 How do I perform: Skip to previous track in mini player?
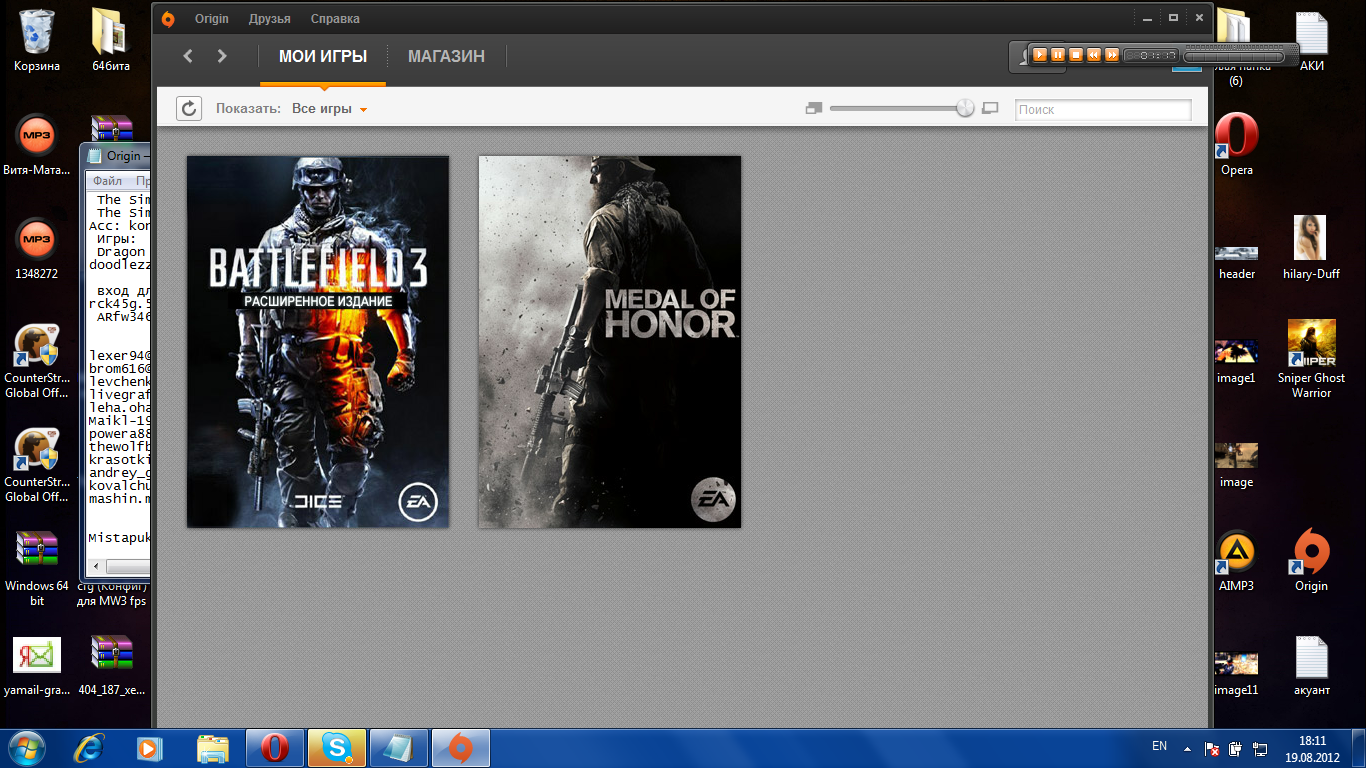click(1094, 55)
